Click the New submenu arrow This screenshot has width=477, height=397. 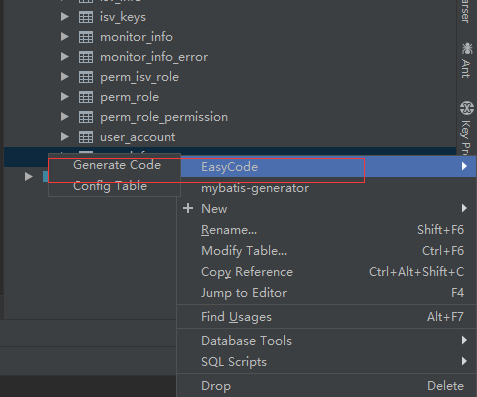tap(464, 208)
